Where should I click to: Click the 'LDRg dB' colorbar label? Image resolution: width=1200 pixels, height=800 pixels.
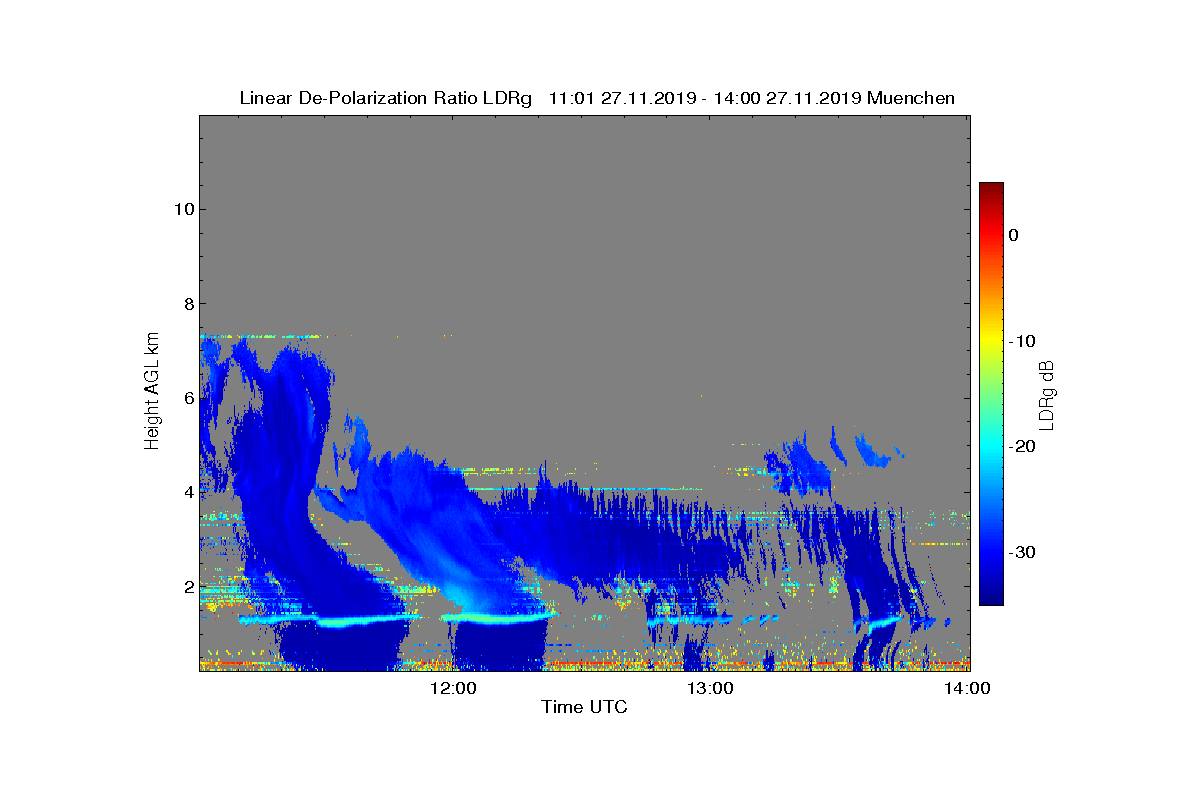click(1048, 394)
